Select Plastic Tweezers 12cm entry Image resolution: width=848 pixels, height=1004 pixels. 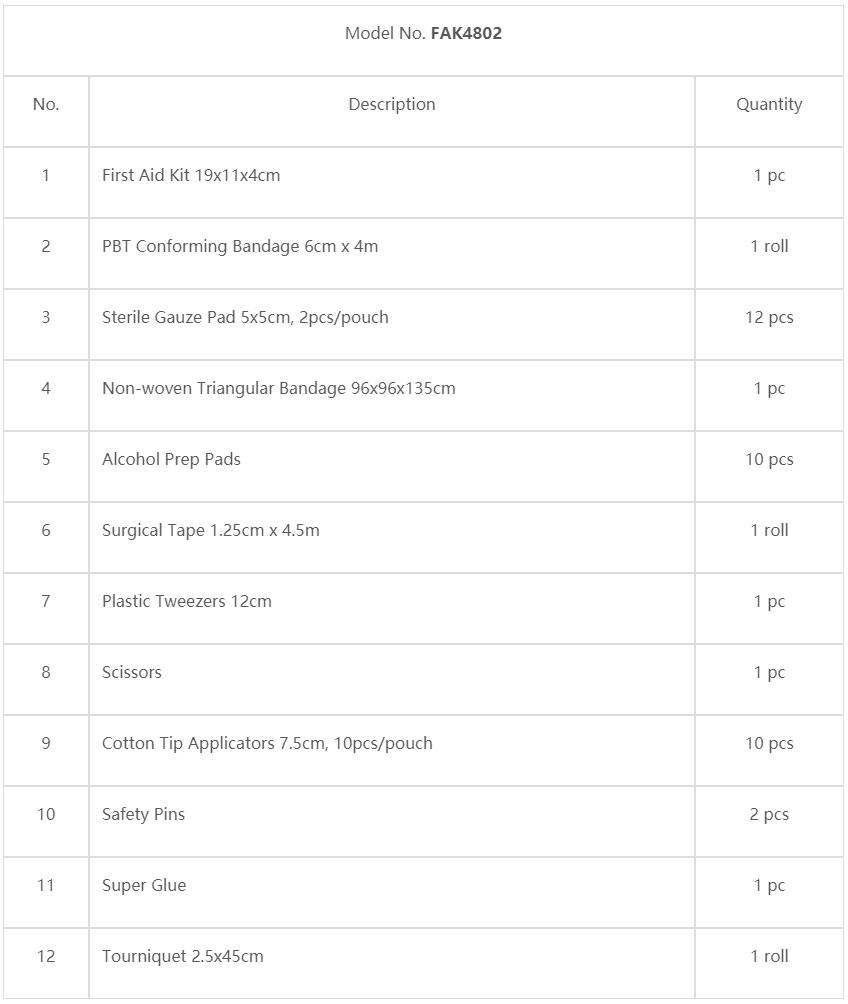[x=186, y=602]
